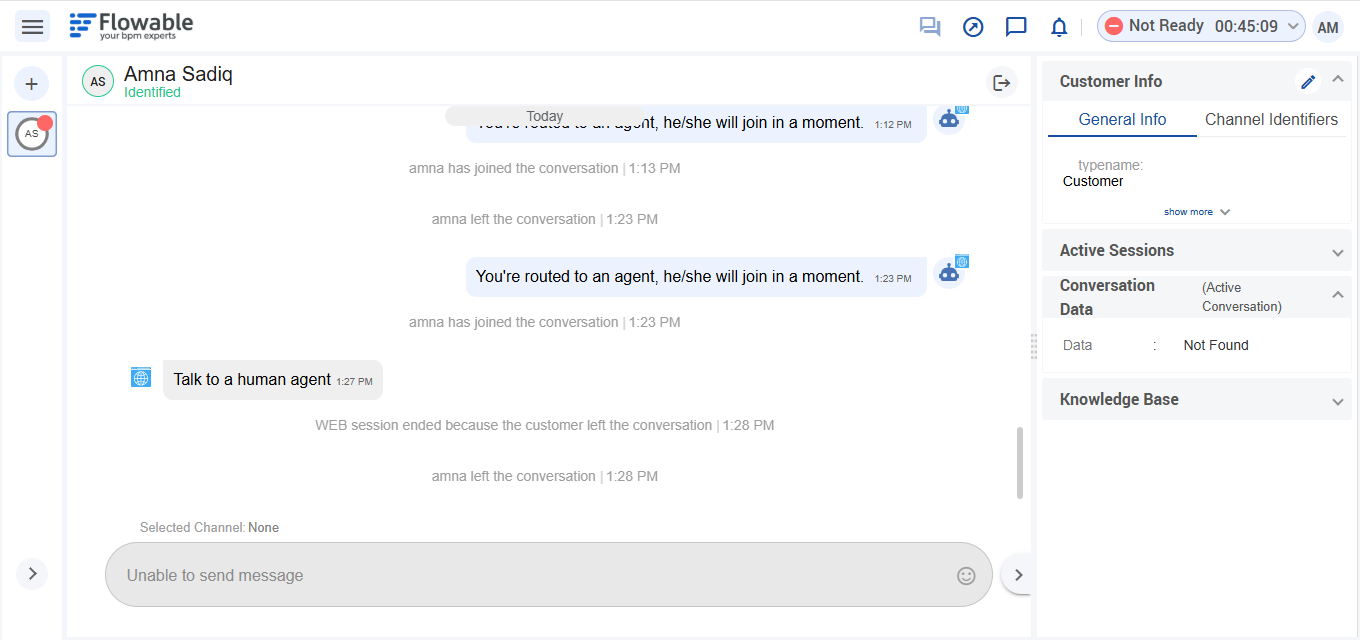This screenshot has height=640, width=1360.
Task: Switch to the Channel Identifiers tab
Action: tap(1271, 119)
